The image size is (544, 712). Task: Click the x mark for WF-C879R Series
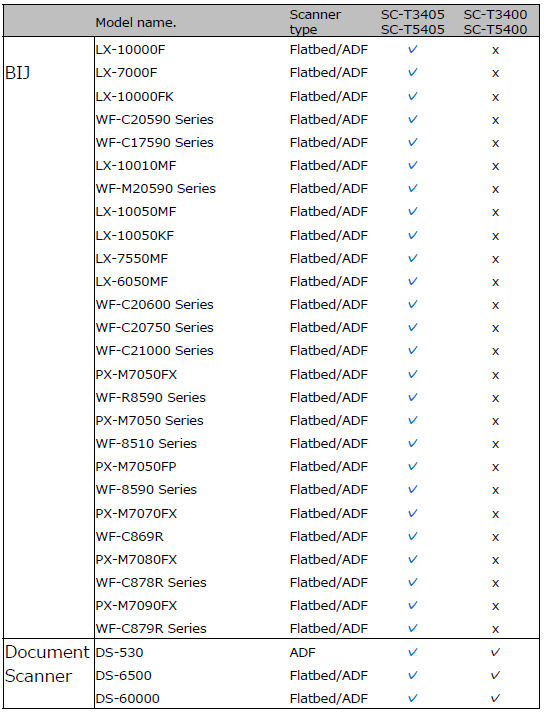[495, 629]
